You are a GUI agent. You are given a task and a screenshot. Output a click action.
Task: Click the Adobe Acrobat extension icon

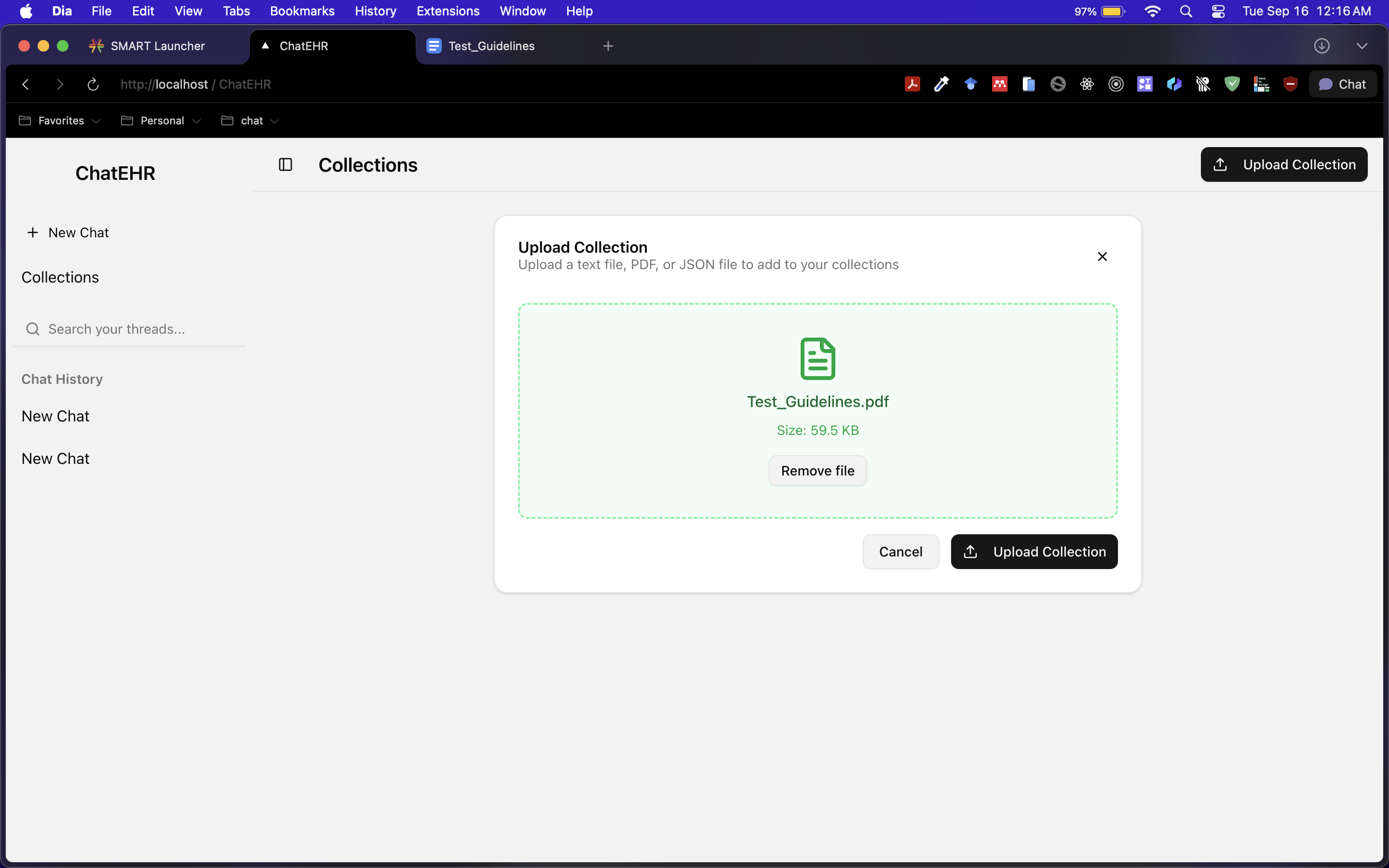point(912,84)
